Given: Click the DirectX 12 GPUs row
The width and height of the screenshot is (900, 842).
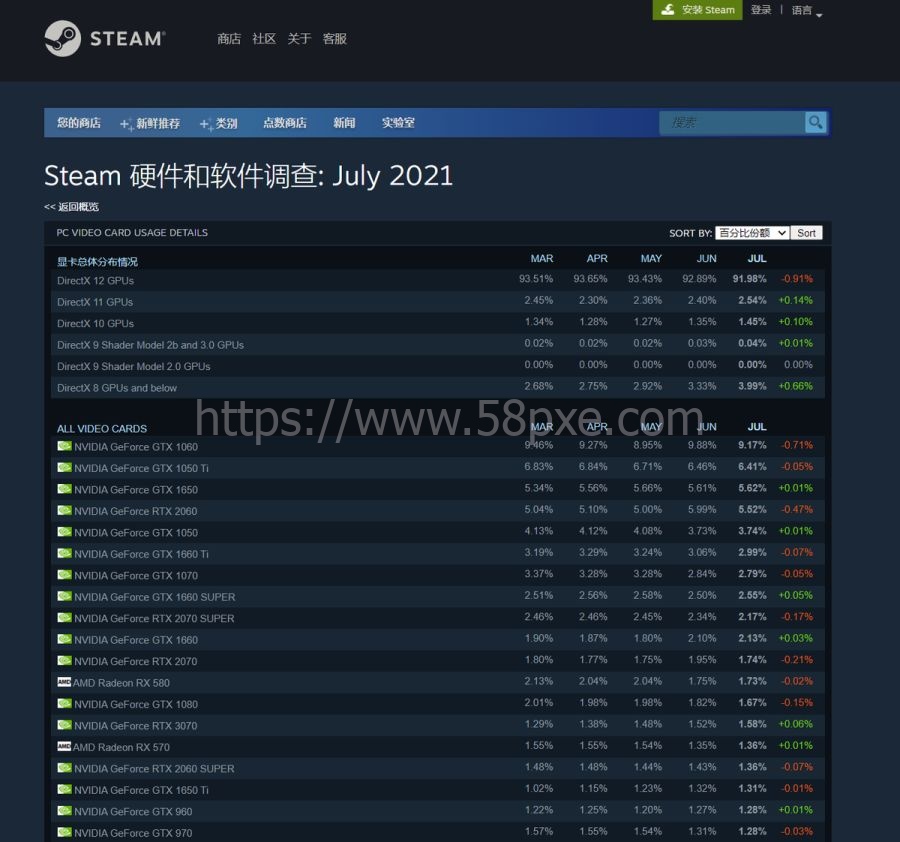Looking at the screenshot, I should 438,280.
